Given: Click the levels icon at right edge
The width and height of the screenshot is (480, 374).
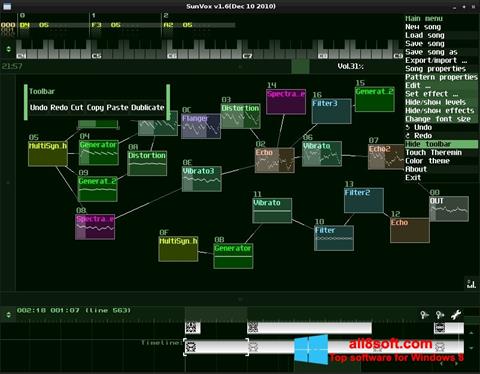Looking at the screenshot, I should [x=471, y=284].
